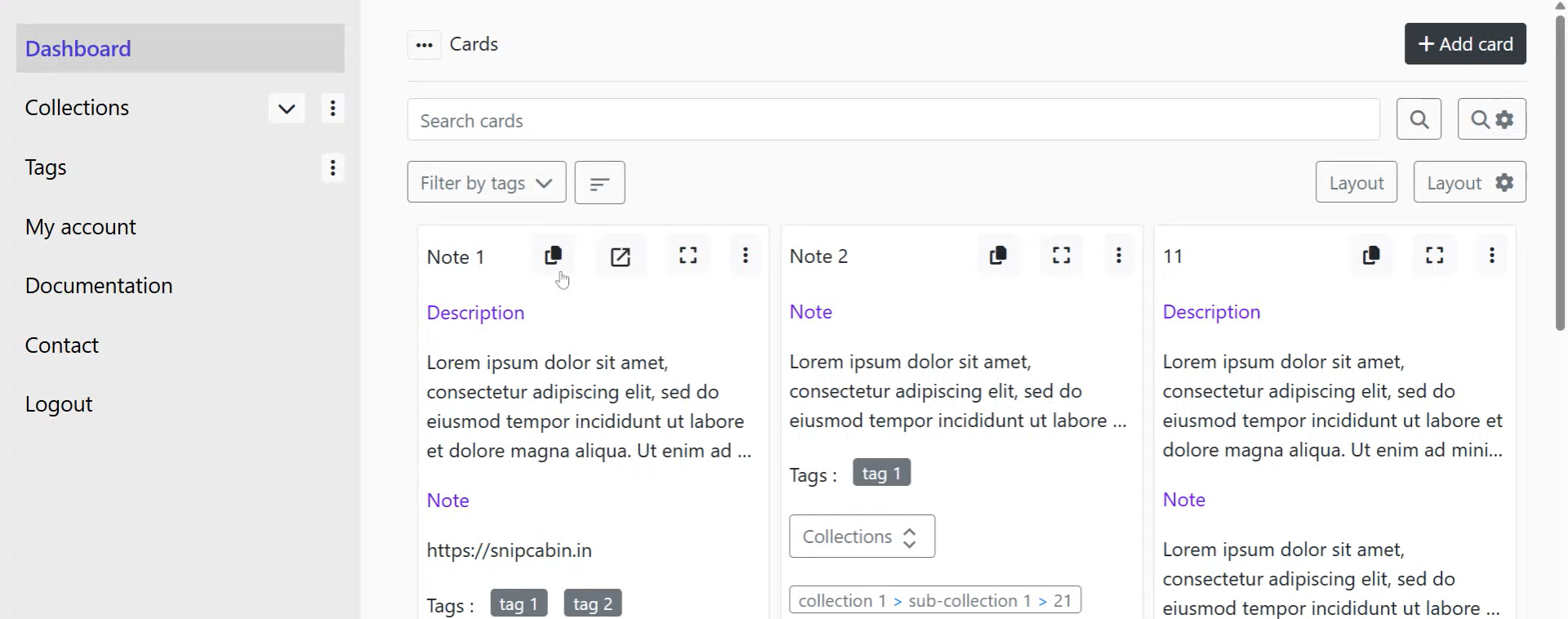Open Note 1 link in new window
Image resolution: width=1568 pixels, height=619 pixels.
pyautogui.click(x=621, y=256)
